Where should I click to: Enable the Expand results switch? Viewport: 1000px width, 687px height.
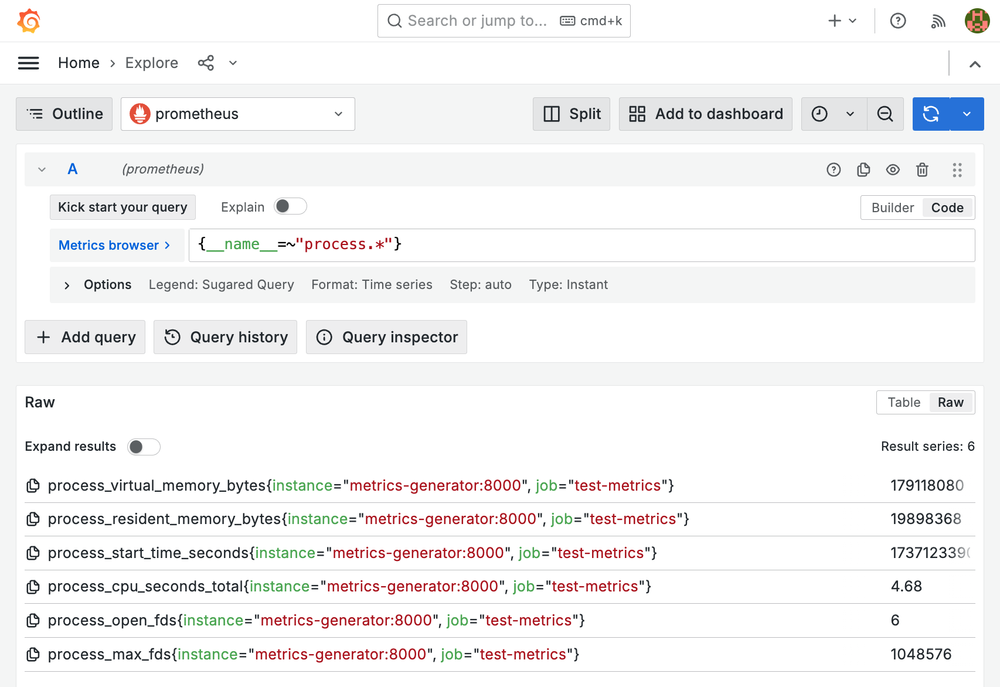pyautogui.click(x=144, y=447)
